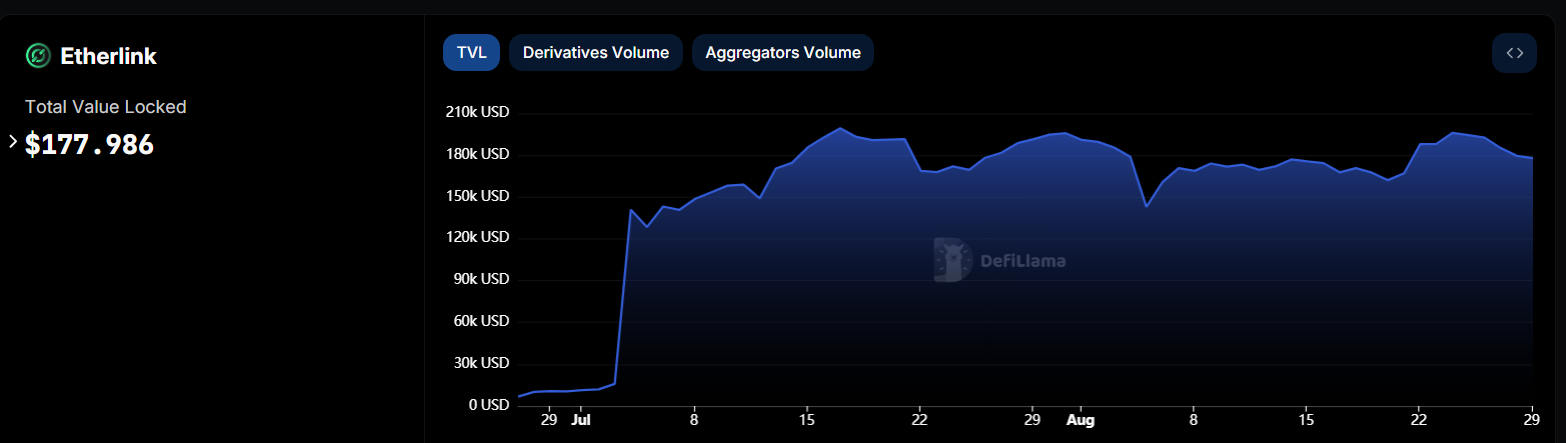Toggle the Aggregators Volume chart option

click(x=783, y=53)
